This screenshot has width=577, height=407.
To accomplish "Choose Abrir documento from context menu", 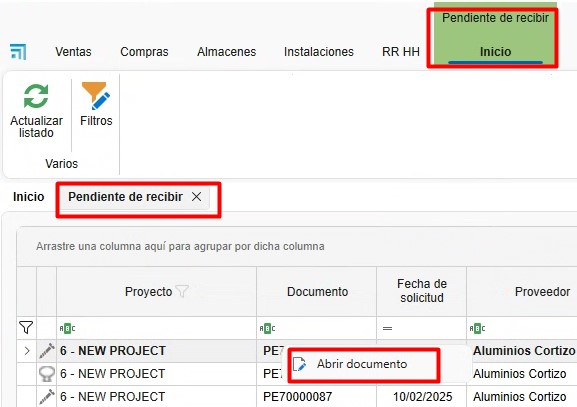I will pos(362,364).
